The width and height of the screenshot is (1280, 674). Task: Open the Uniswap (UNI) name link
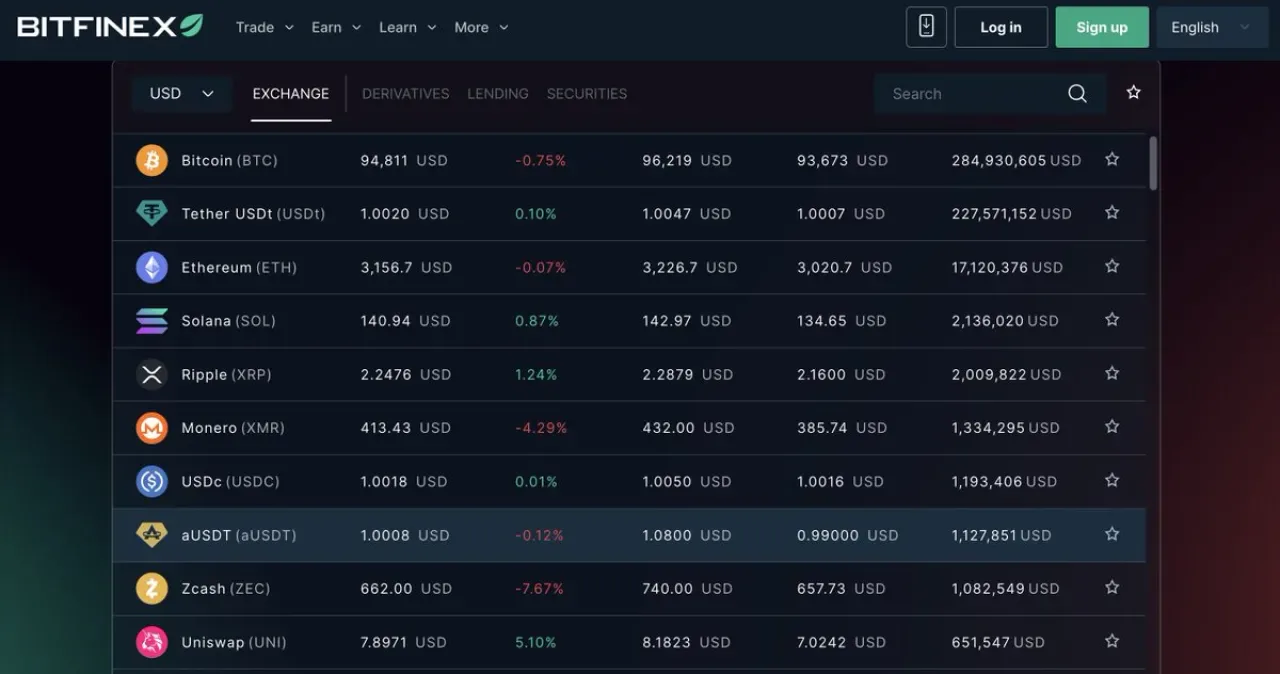(x=234, y=642)
